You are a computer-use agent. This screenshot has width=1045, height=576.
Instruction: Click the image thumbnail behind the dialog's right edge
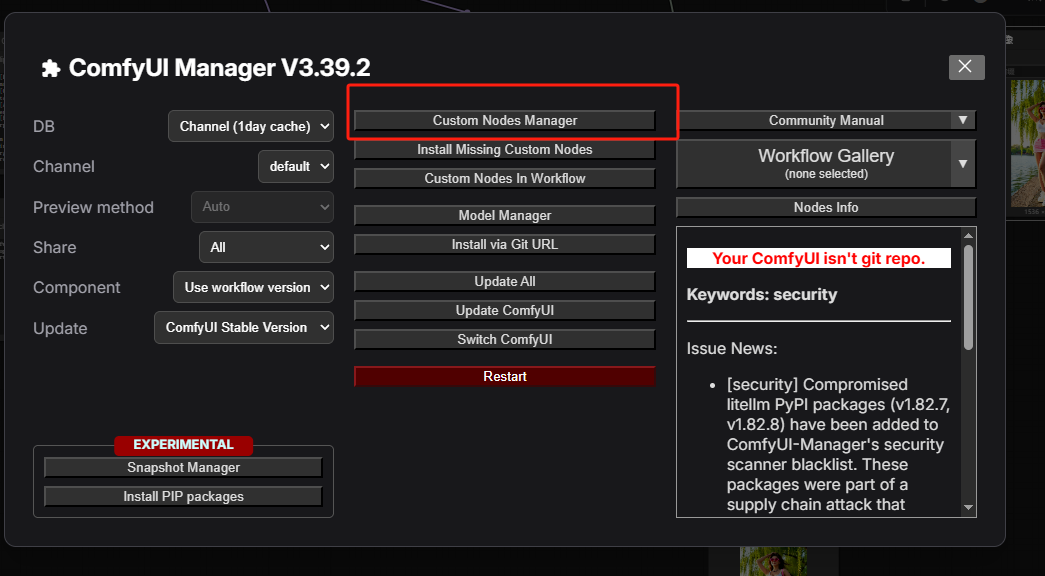1027,143
